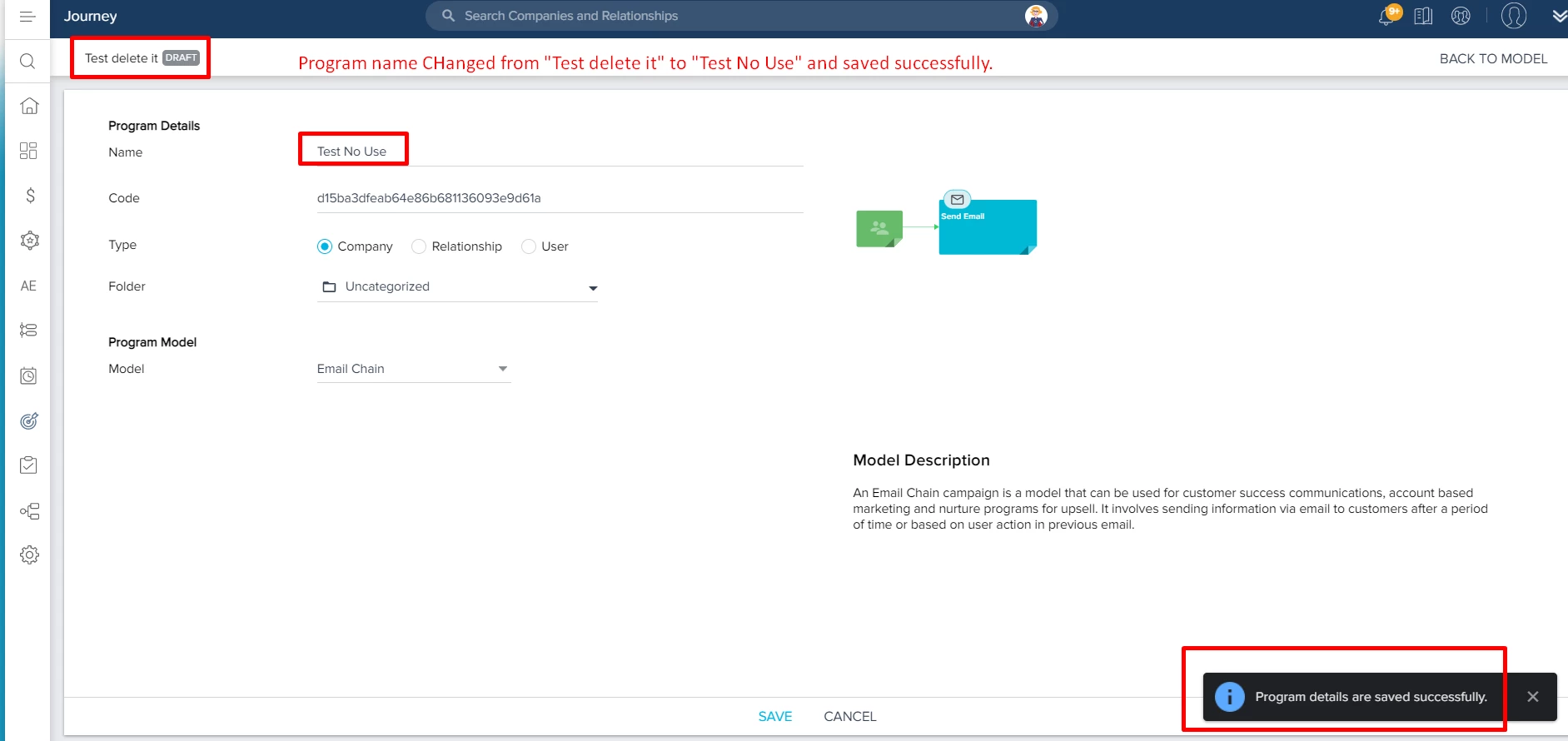
Task: Click the DRAFT status badge
Action: [x=181, y=57]
